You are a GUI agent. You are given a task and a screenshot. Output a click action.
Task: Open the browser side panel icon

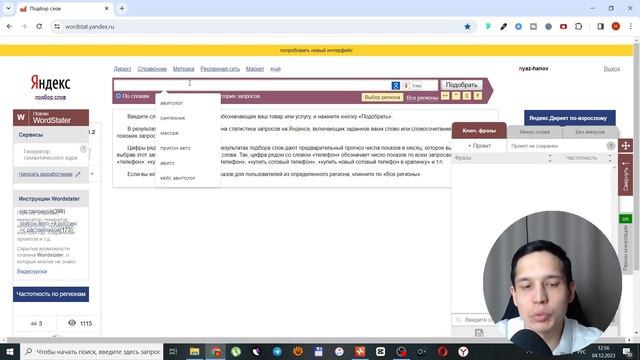pyautogui.click(x=600, y=27)
